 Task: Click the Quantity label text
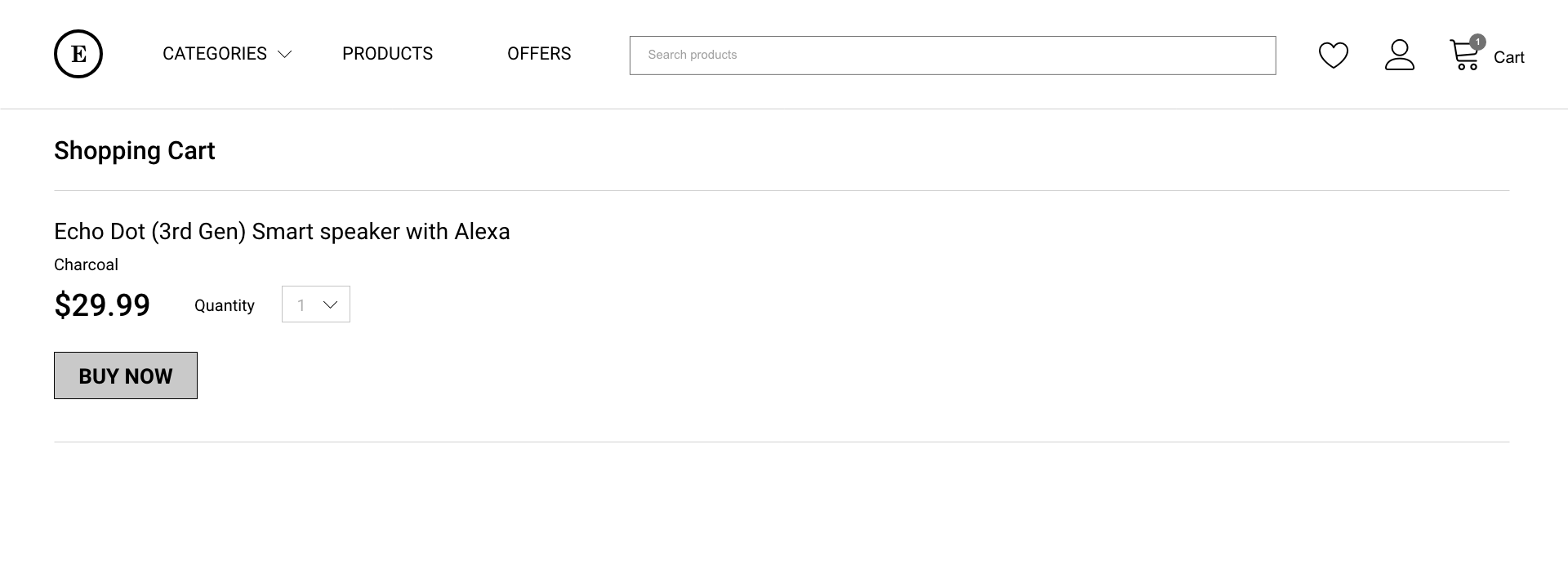coord(225,305)
